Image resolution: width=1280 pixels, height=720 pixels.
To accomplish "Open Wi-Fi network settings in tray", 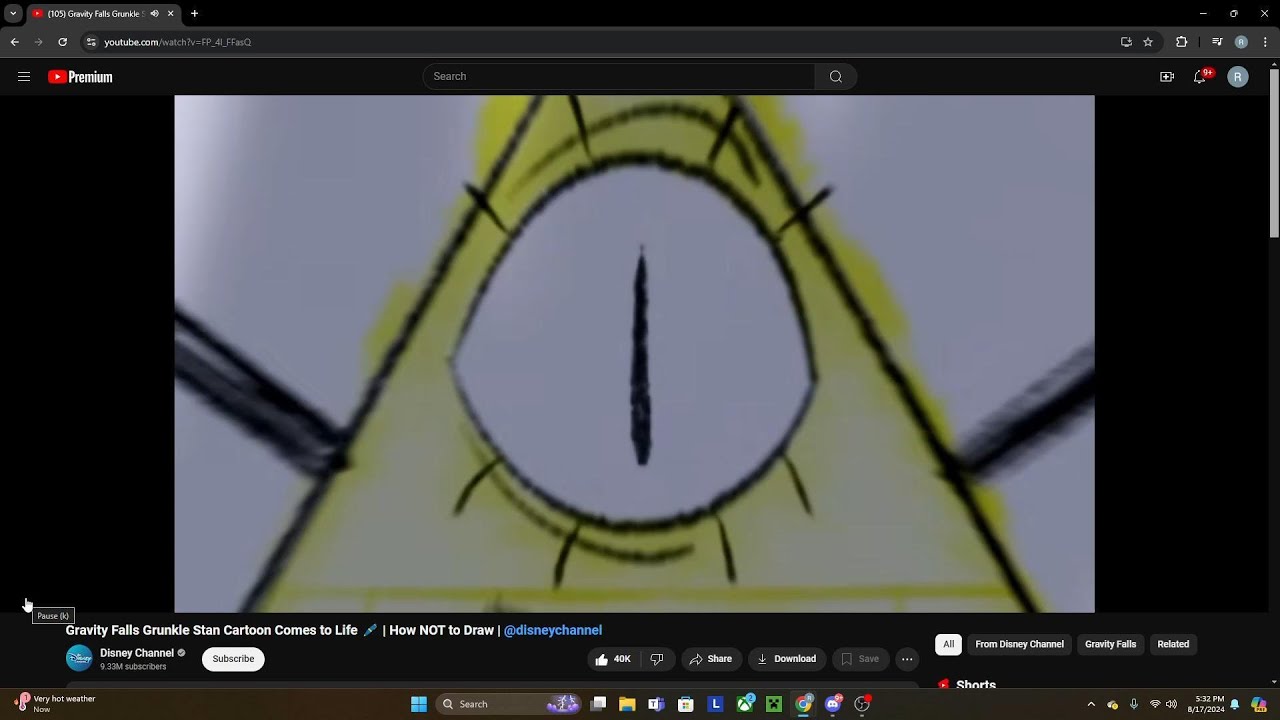I will point(1155,704).
